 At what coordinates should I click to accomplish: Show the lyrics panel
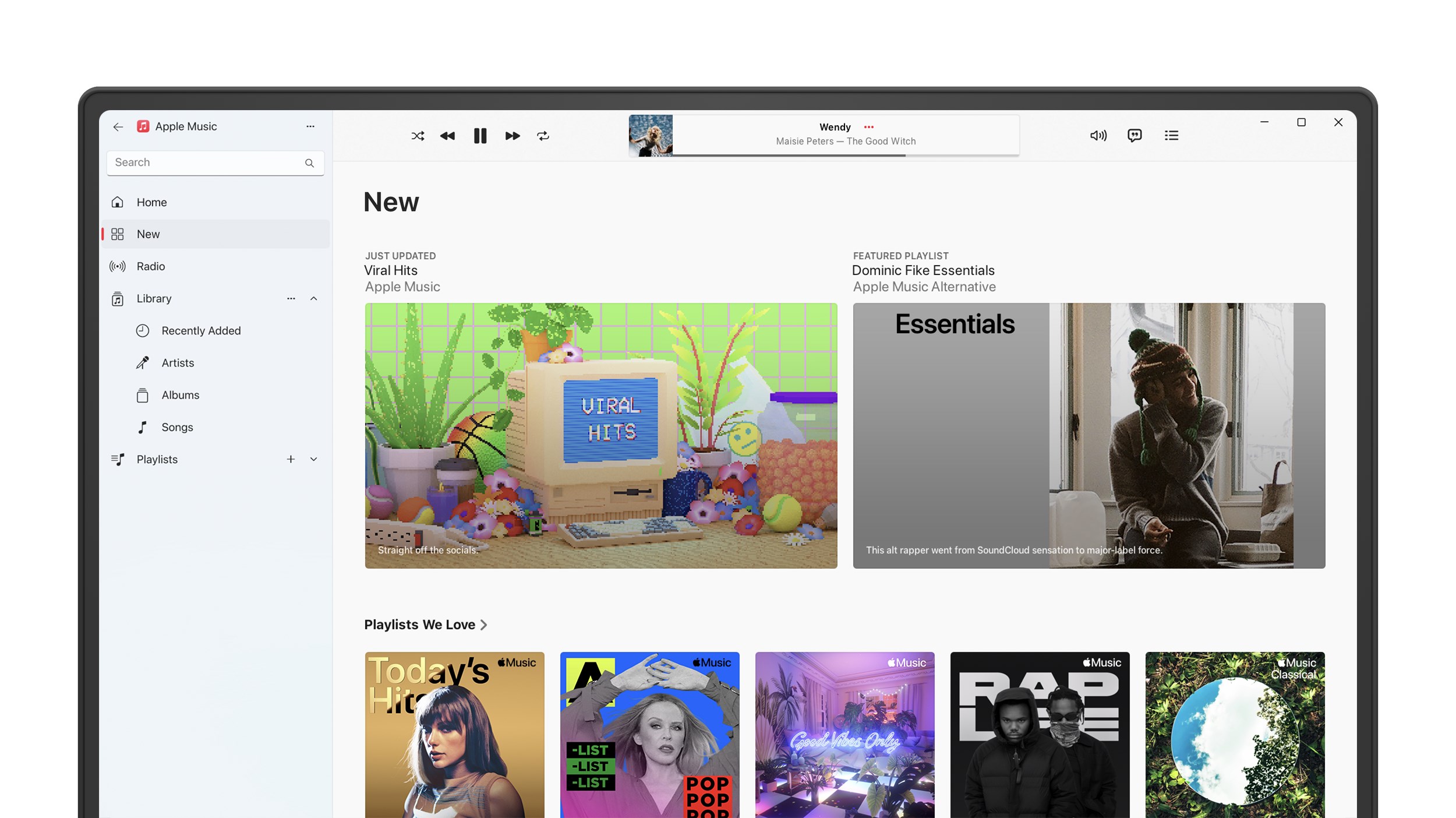(x=1135, y=135)
